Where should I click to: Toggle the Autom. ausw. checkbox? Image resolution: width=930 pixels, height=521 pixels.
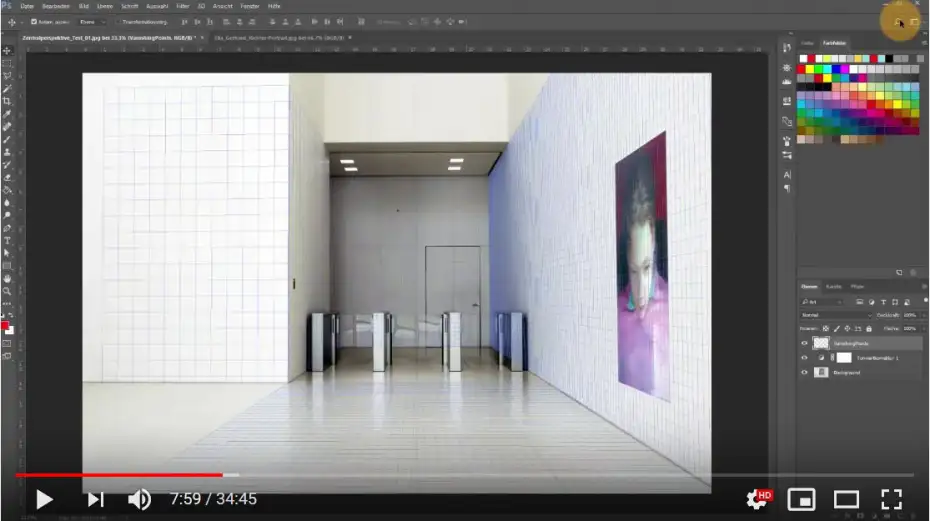tap(34, 22)
